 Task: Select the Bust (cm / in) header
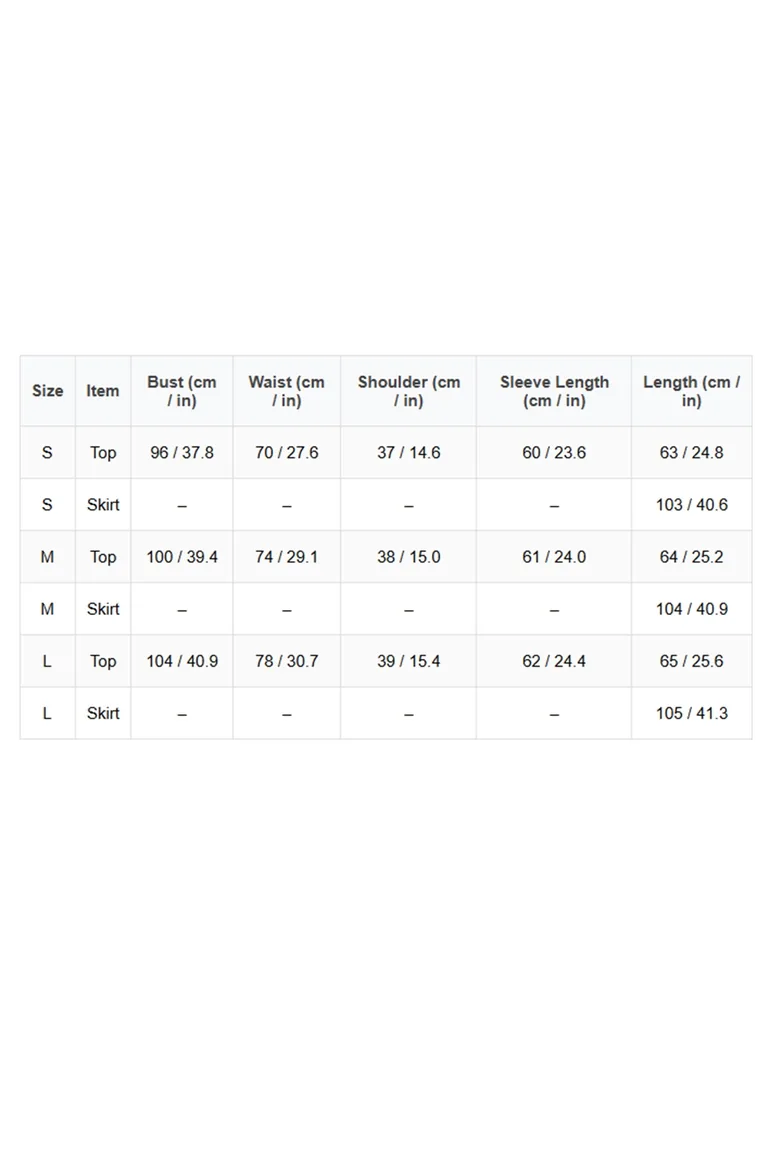click(x=182, y=391)
